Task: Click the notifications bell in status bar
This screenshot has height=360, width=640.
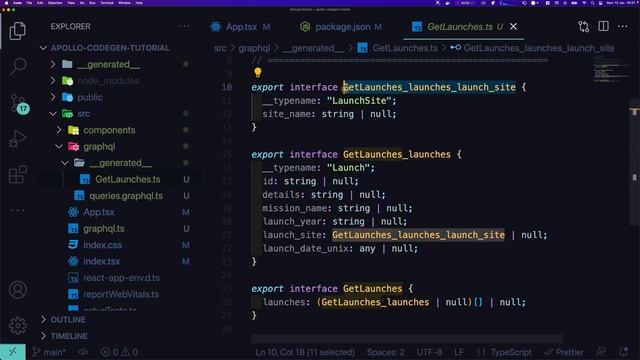Action: (623, 352)
